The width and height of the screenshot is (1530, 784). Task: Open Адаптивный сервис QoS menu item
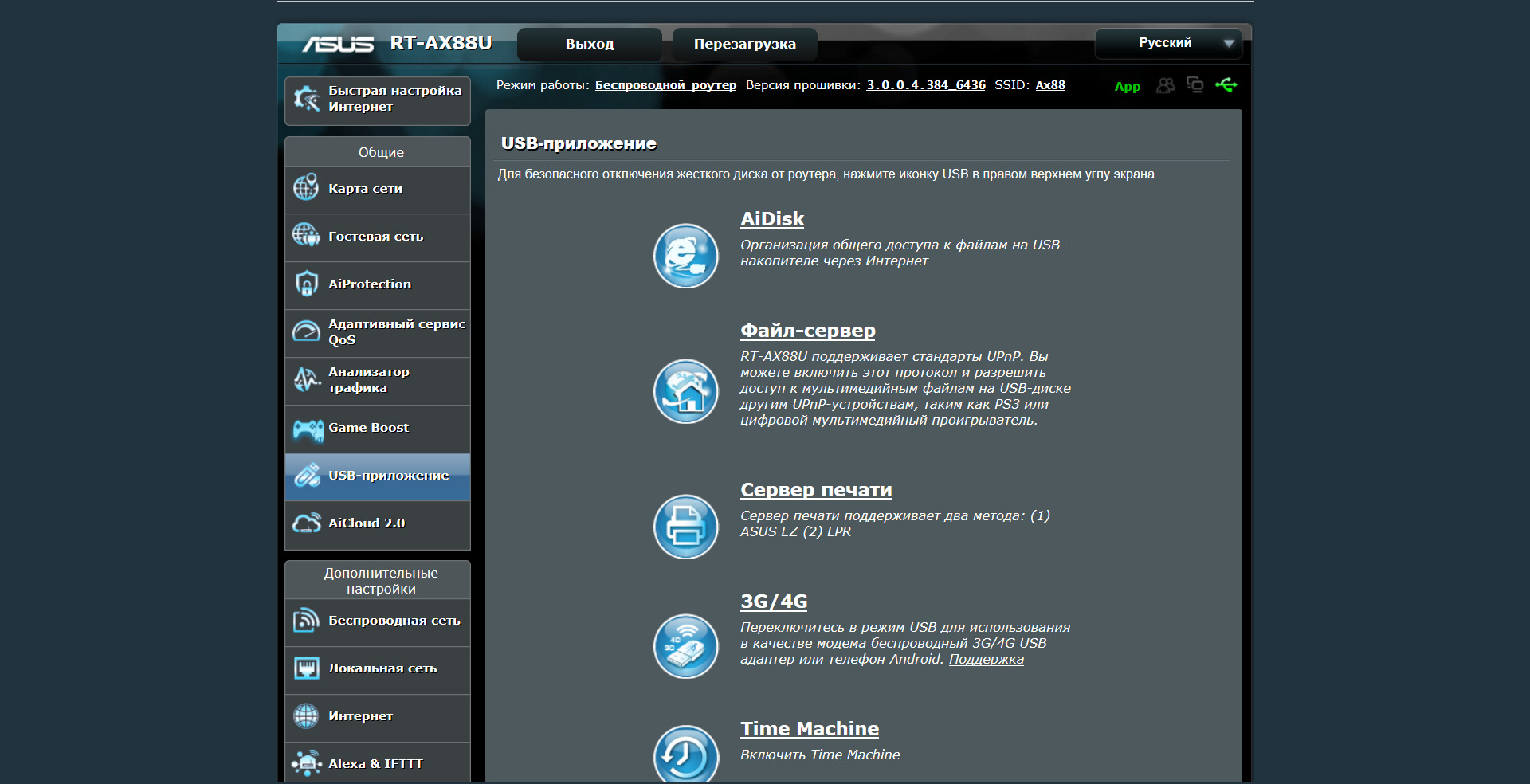coord(378,333)
